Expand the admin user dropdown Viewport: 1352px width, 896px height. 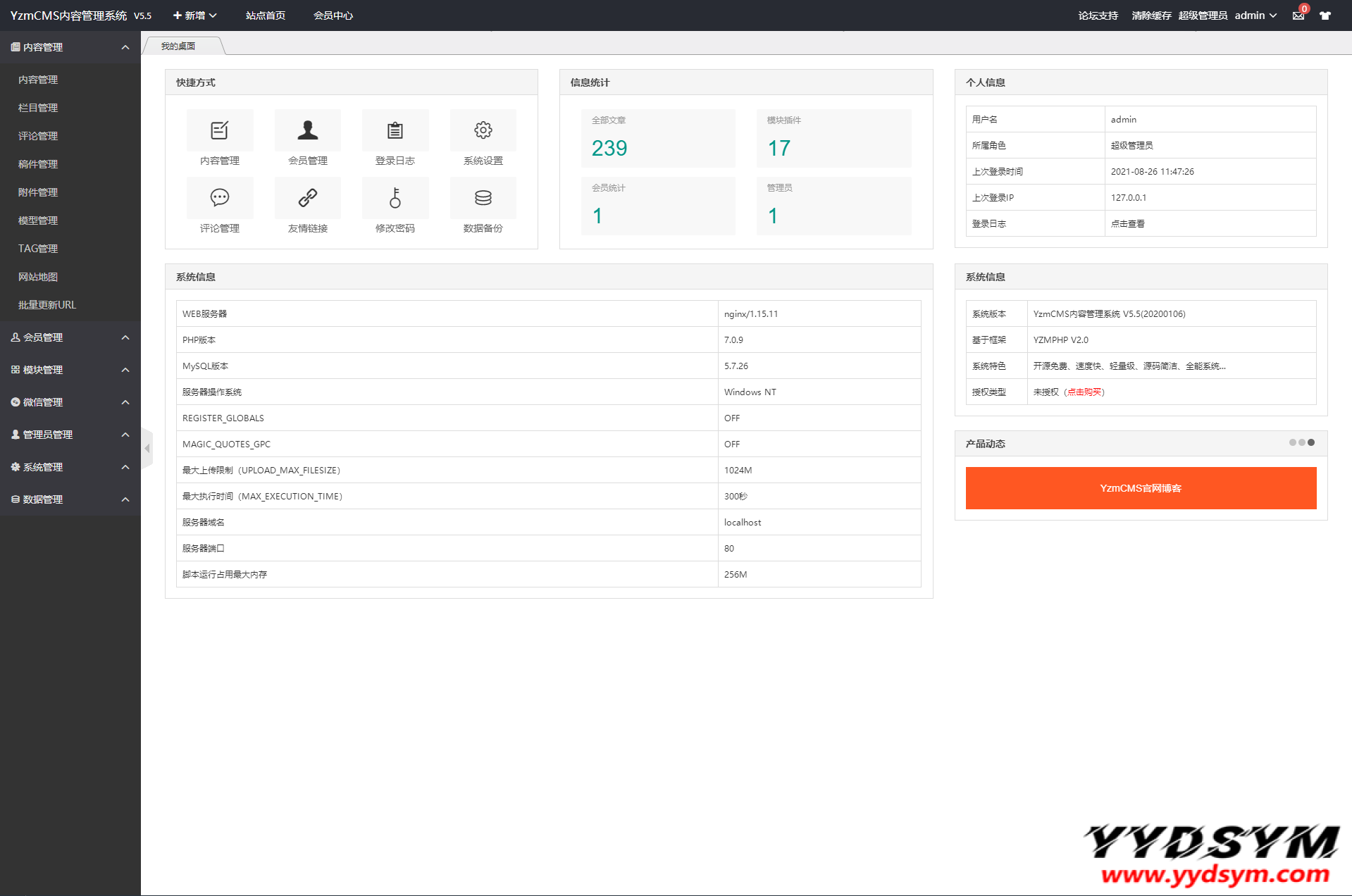(x=1255, y=15)
